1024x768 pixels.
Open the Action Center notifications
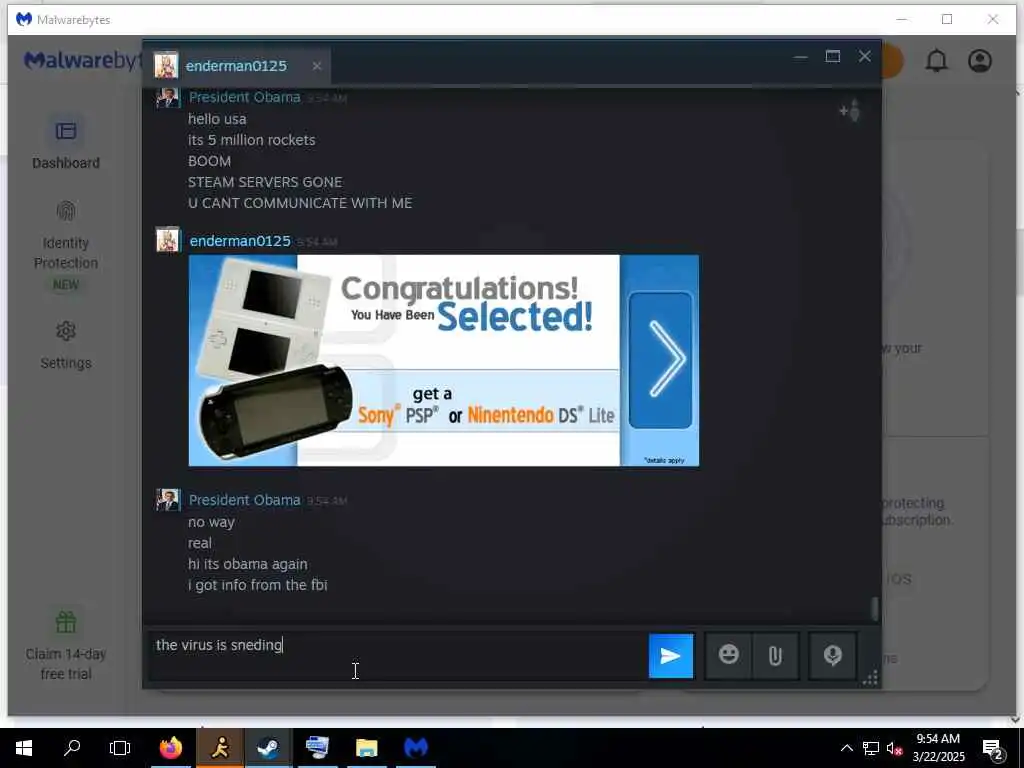pos(993,748)
